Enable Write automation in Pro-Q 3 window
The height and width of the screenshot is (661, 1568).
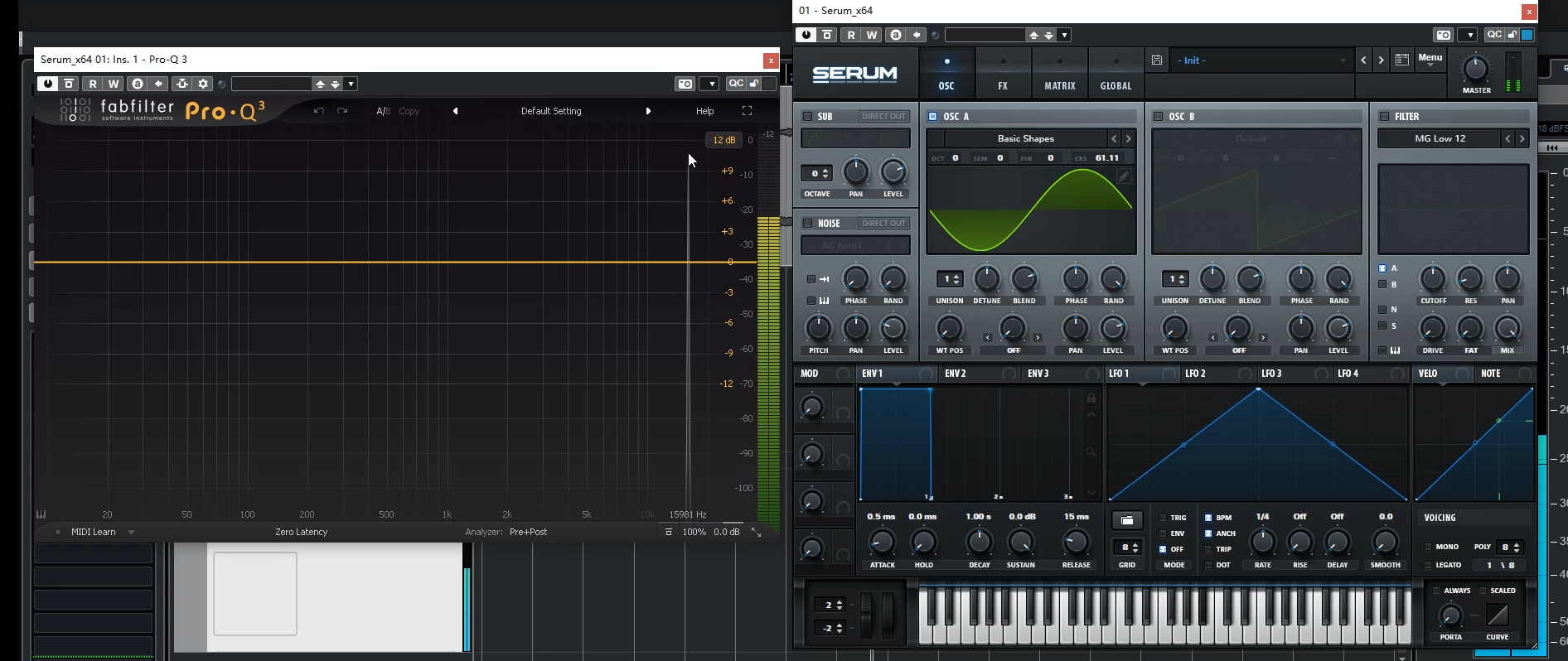114,84
